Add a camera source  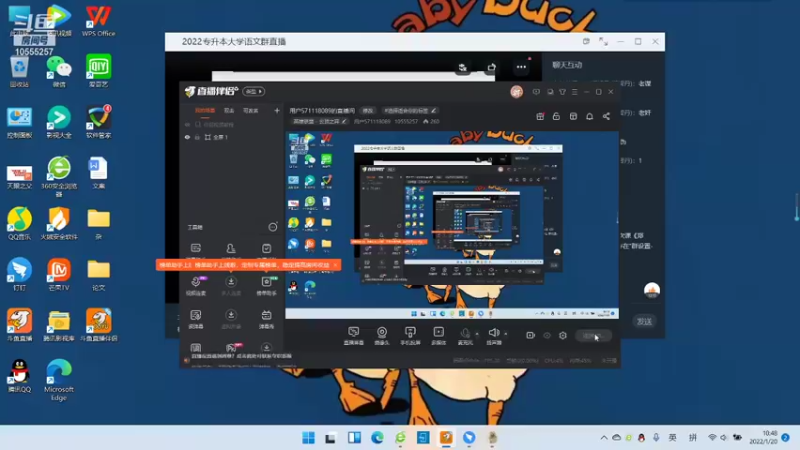point(382,335)
